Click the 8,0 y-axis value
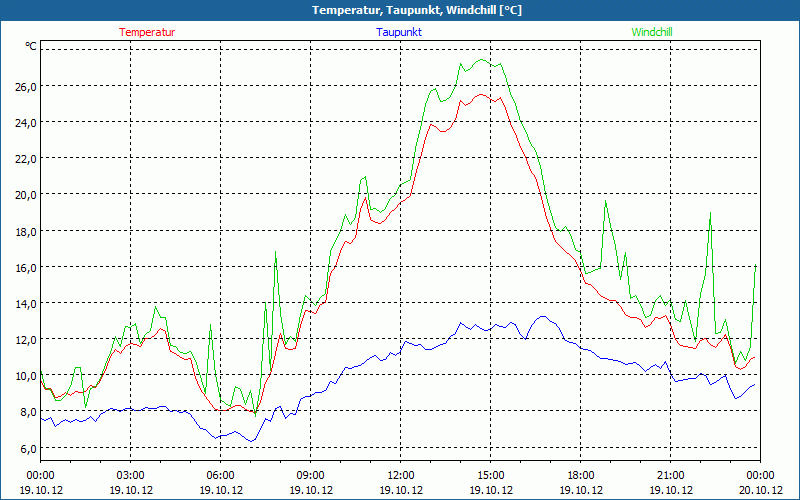 (28, 412)
